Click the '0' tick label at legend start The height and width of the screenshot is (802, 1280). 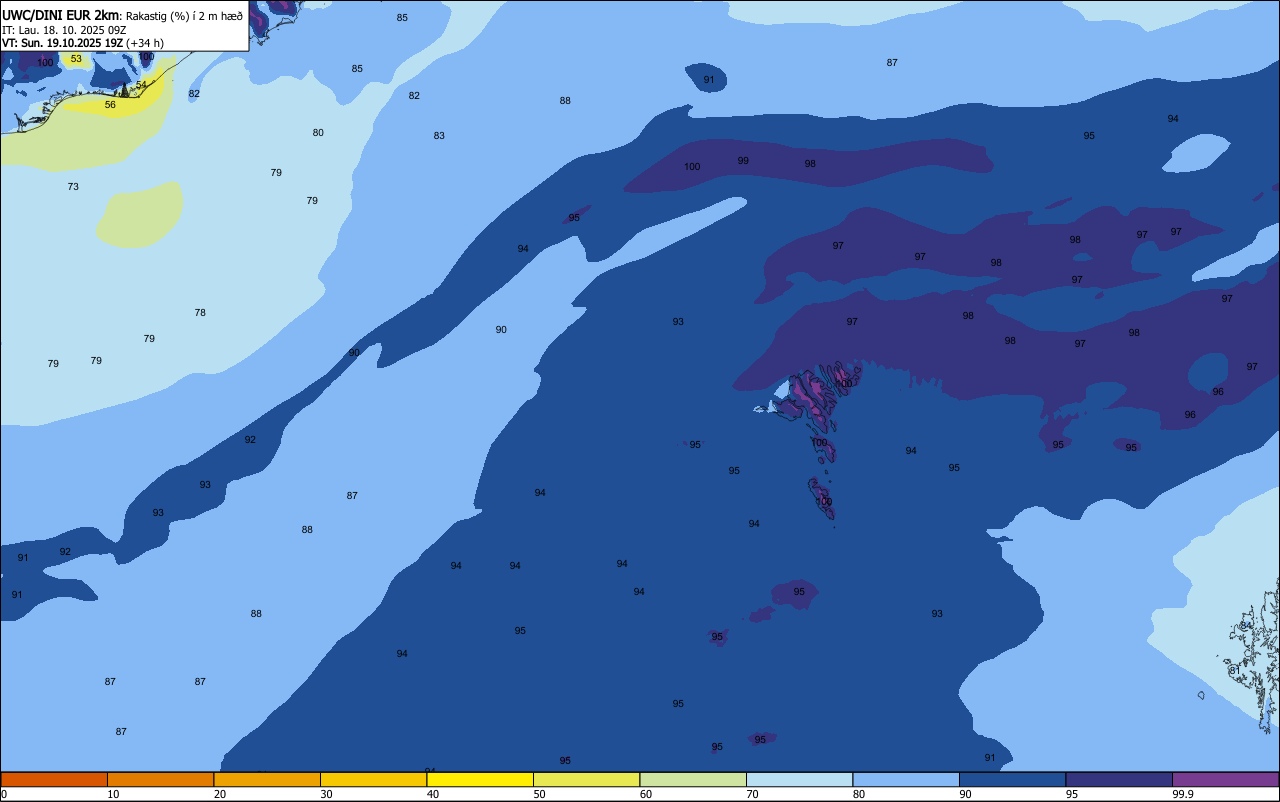click(x=4, y=794)
